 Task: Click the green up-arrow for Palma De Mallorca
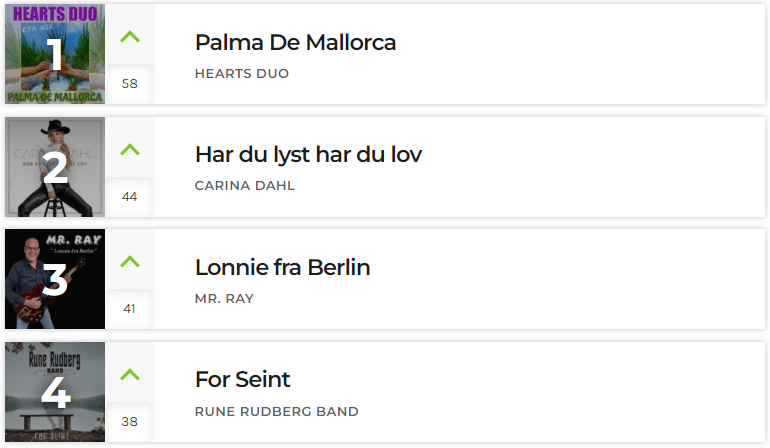pos(130,37)
